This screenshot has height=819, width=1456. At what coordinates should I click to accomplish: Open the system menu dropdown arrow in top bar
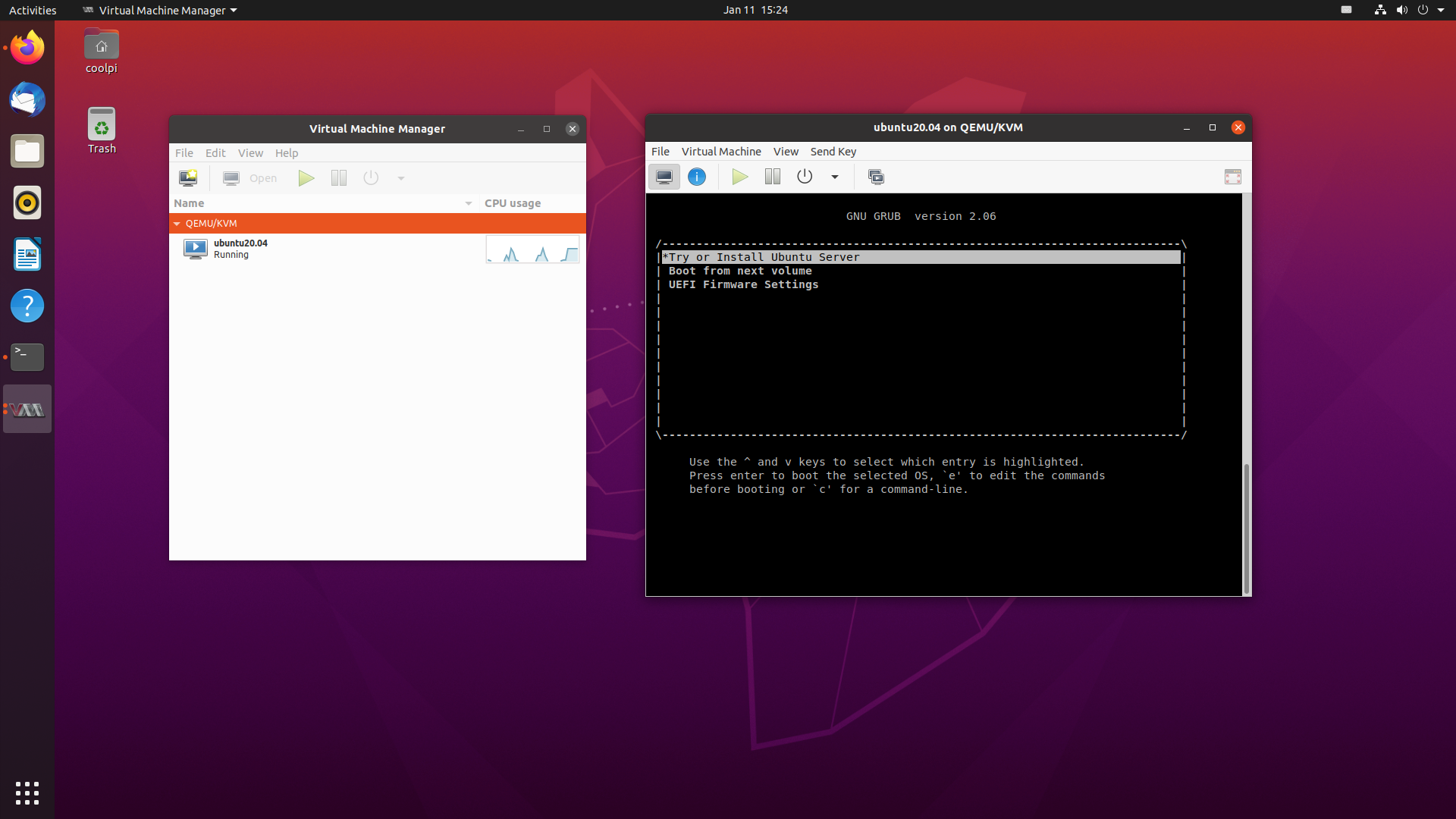click(1441, 10)
